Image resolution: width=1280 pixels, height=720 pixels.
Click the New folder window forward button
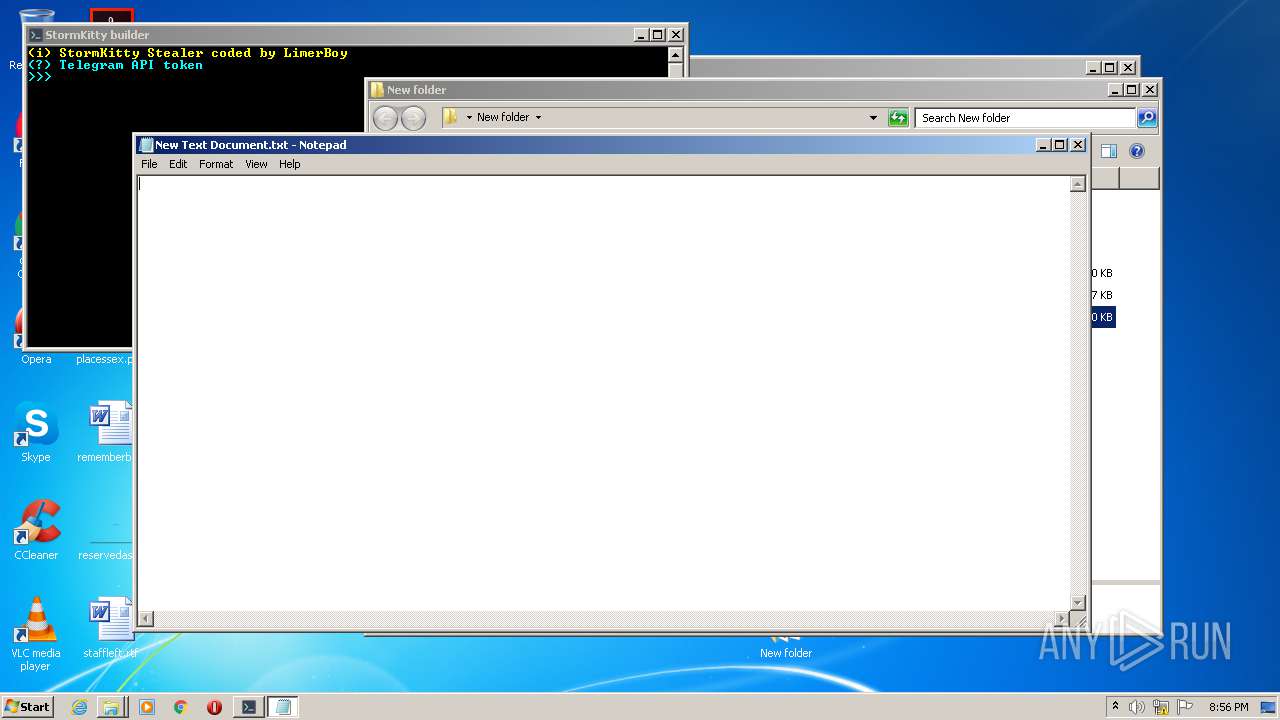click(413, 118)
